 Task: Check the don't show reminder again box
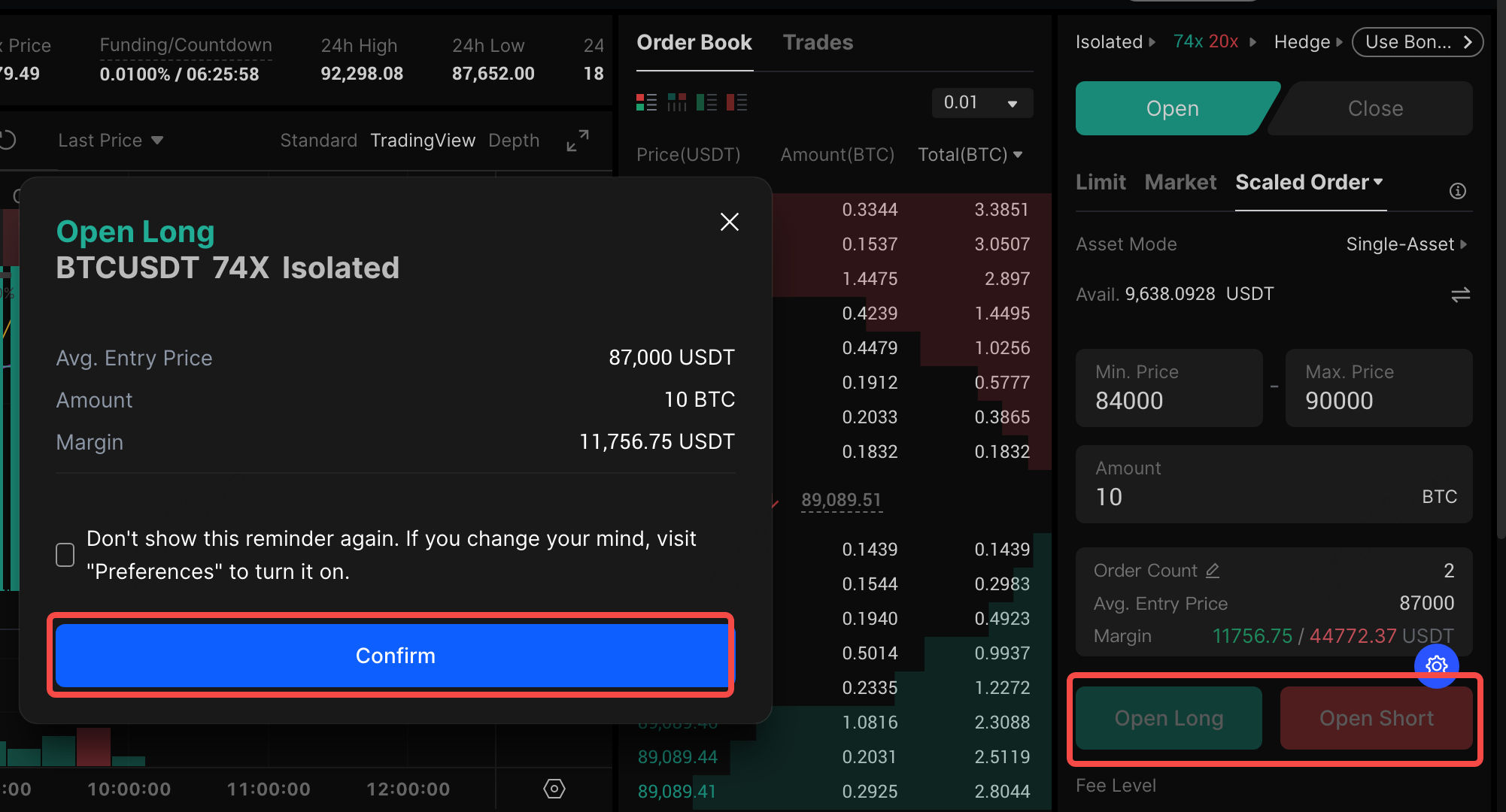pos(65,555)
